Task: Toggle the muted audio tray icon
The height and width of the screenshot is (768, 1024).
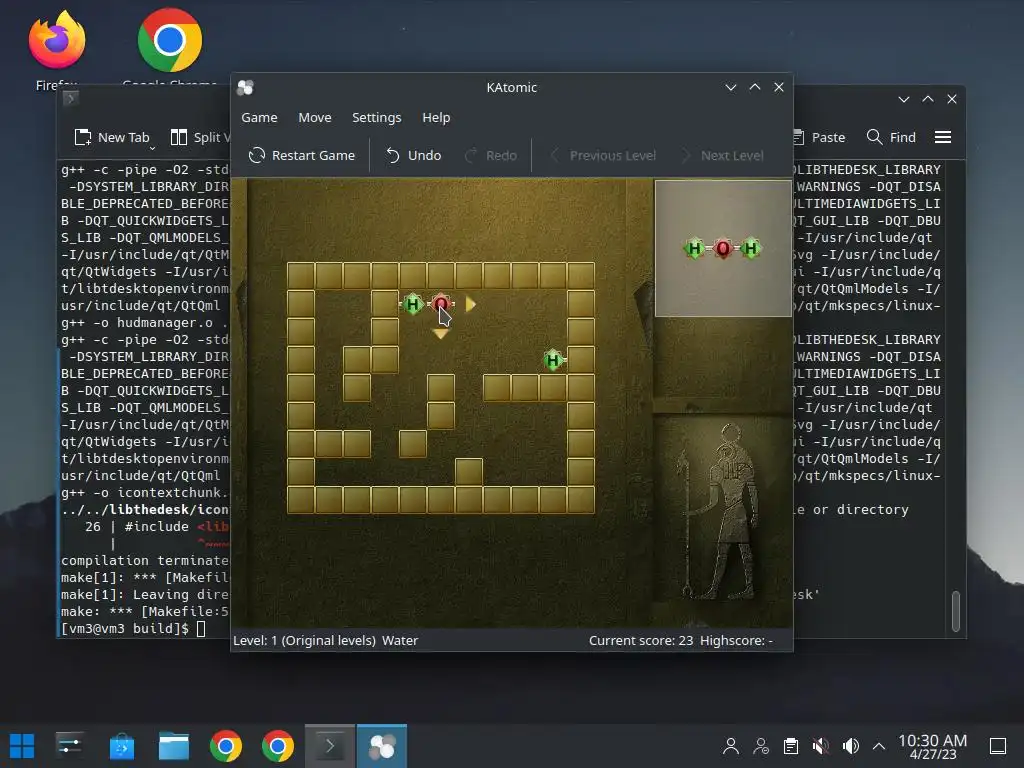Action: [820, 746]
